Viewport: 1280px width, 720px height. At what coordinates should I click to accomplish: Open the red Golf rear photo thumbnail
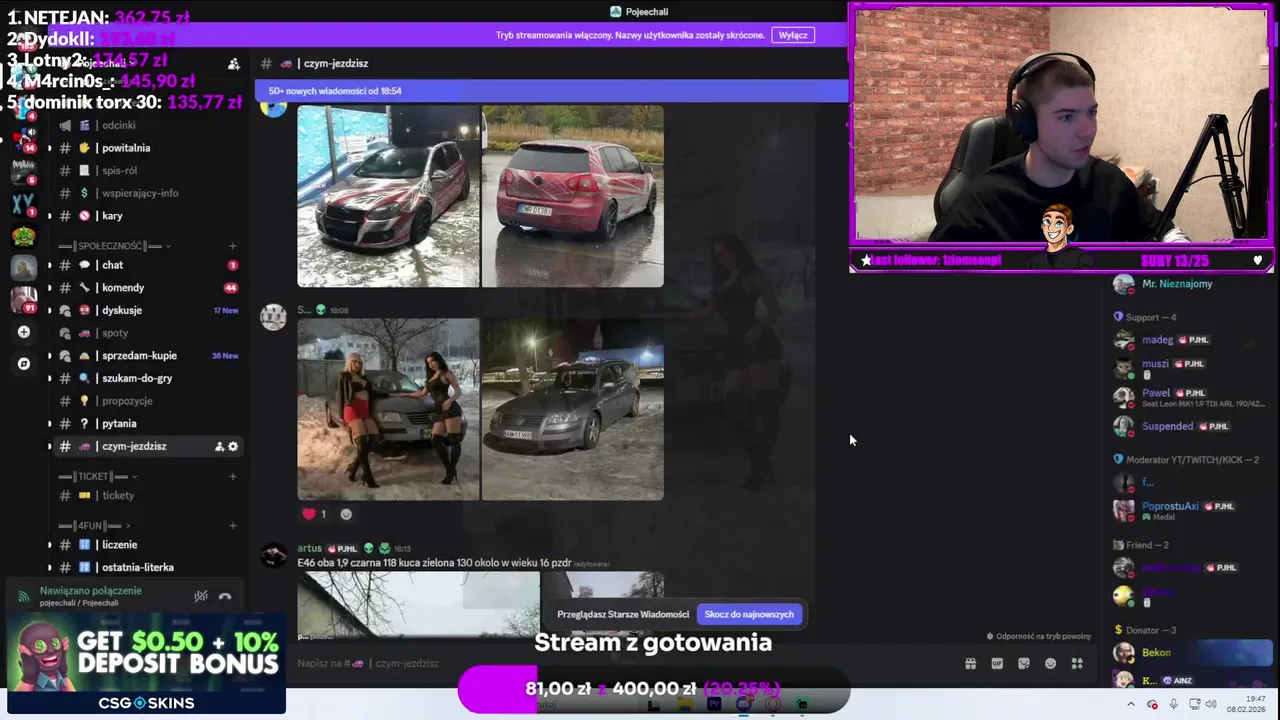point(572,196)
